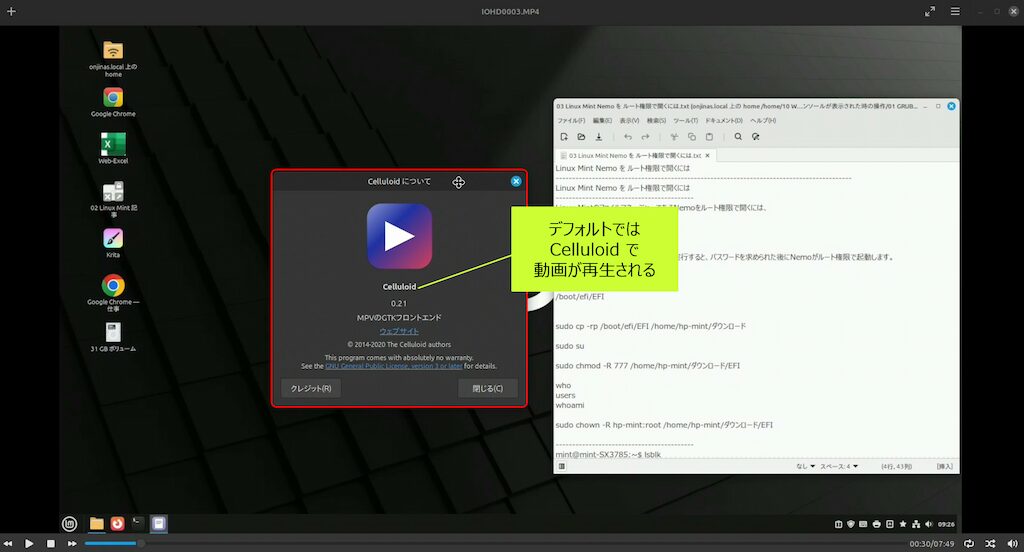
Task: Open the Linux Mint menu in taskbar
Action: coord(70,523)
